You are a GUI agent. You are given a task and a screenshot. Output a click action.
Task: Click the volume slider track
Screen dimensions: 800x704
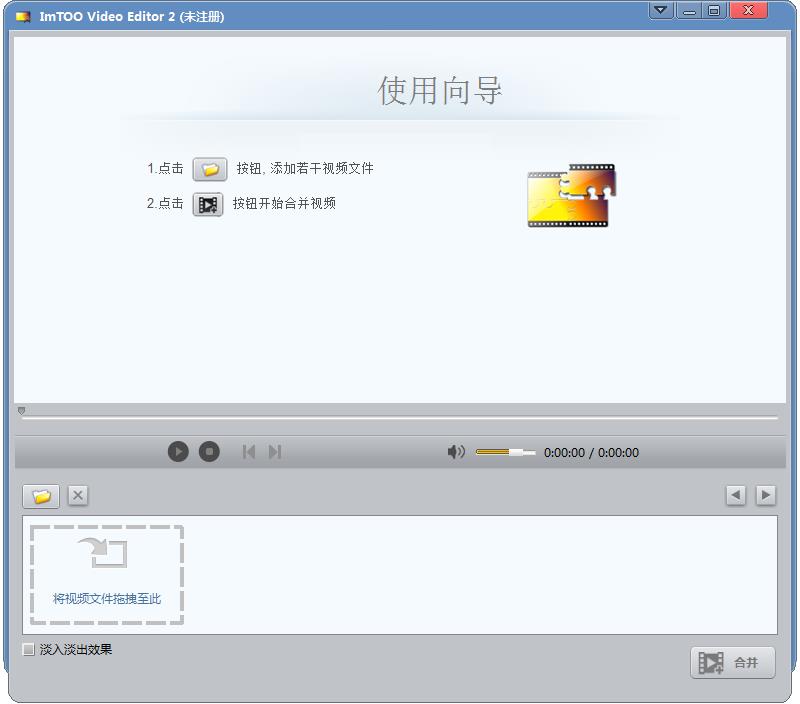pyautogui.click(x=505, y=452)
